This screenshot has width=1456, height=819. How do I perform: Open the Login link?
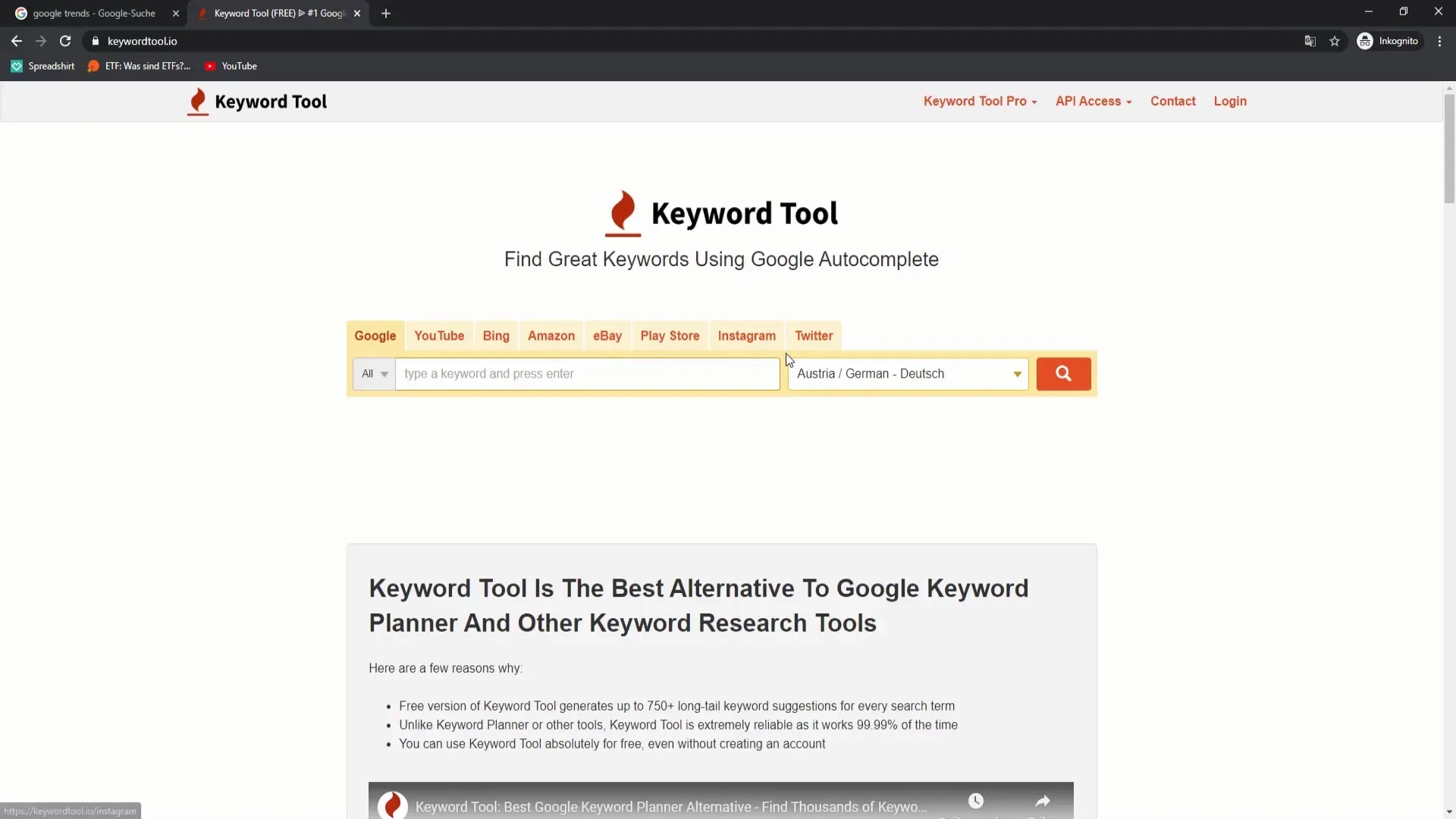1230,101
